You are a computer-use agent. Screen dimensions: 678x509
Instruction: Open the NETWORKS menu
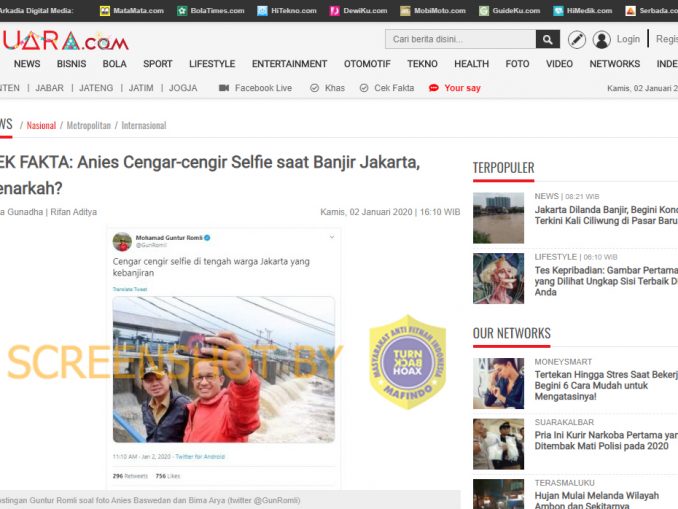point(614,64)
